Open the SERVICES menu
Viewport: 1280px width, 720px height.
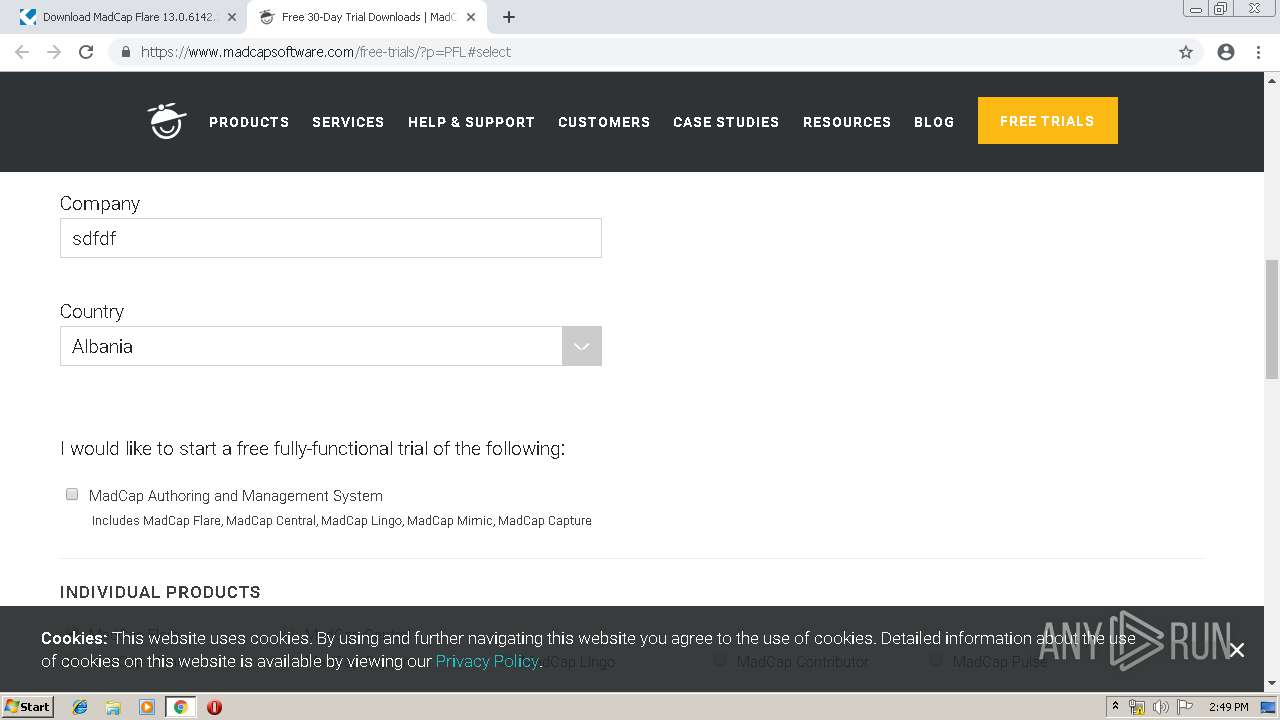click(x=348, y=122)
